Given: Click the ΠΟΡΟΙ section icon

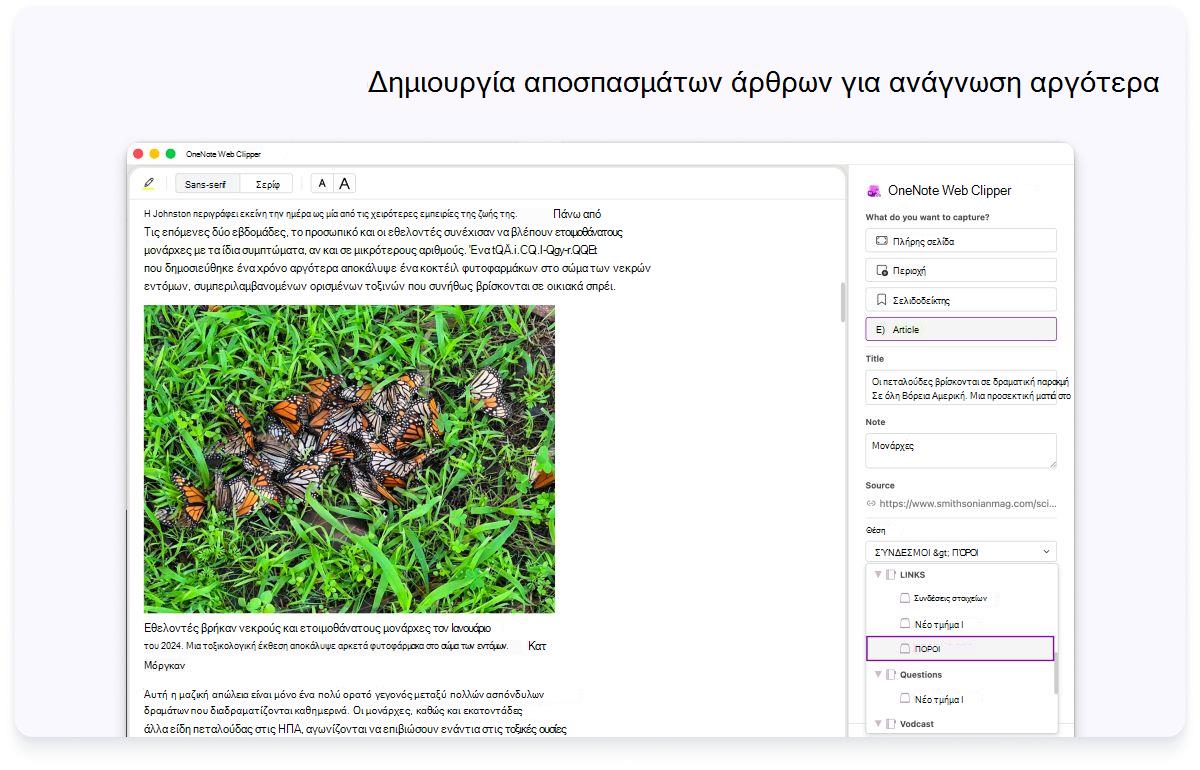Looking at the screenshot, I should click(x=905, y=649).
